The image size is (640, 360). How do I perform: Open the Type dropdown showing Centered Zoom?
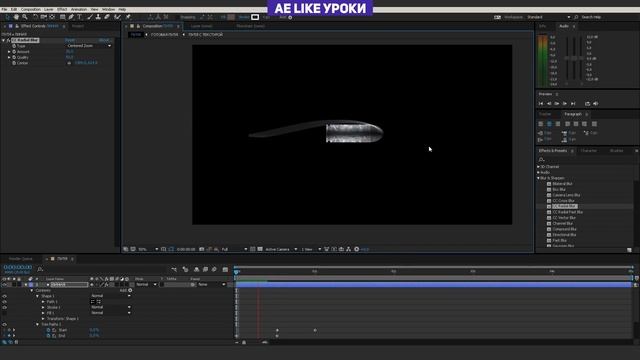pyautogui.click(x=89, y=46)
